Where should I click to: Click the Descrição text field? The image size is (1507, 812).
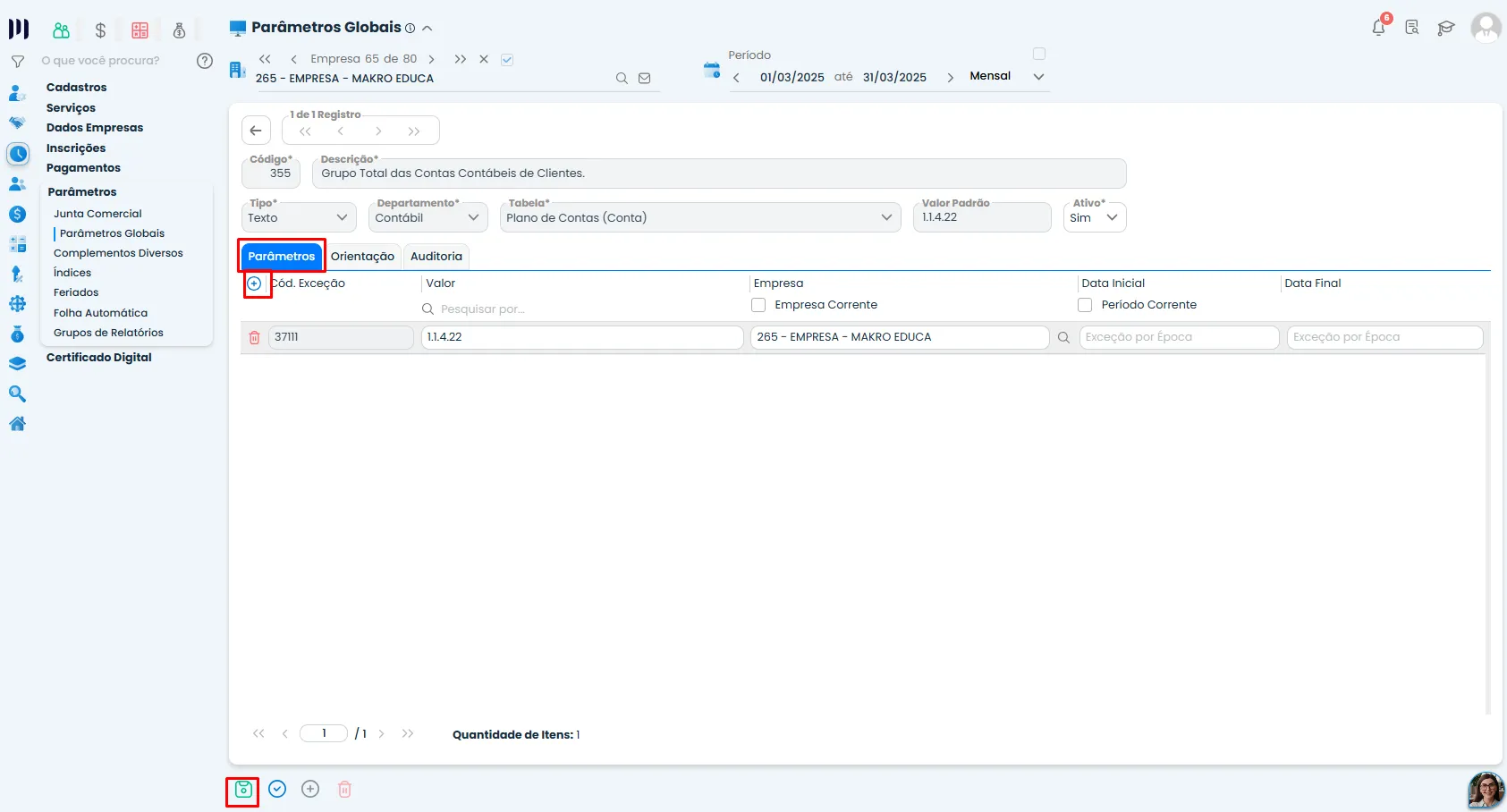point(719,173)
